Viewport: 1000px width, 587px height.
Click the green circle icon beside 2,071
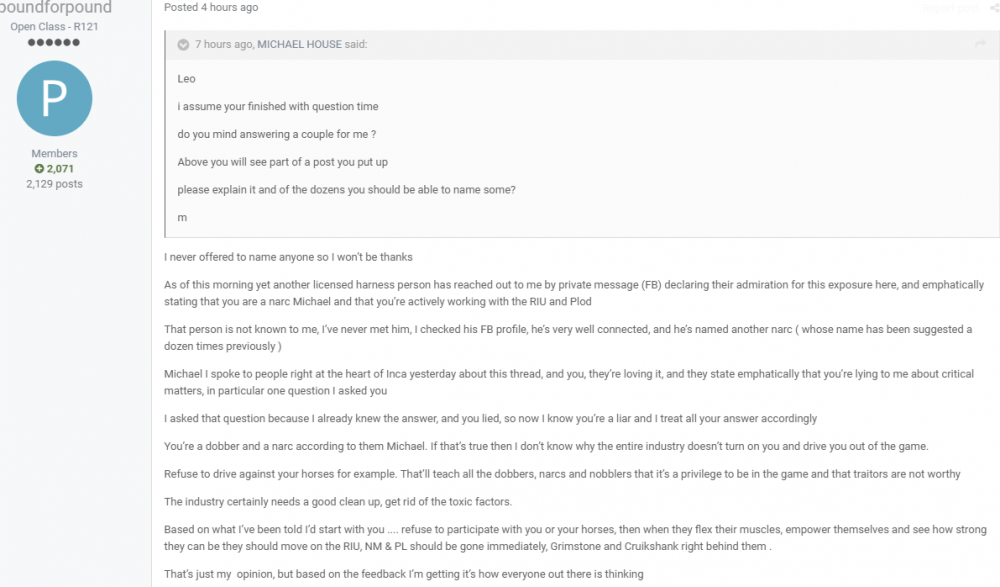42,168
